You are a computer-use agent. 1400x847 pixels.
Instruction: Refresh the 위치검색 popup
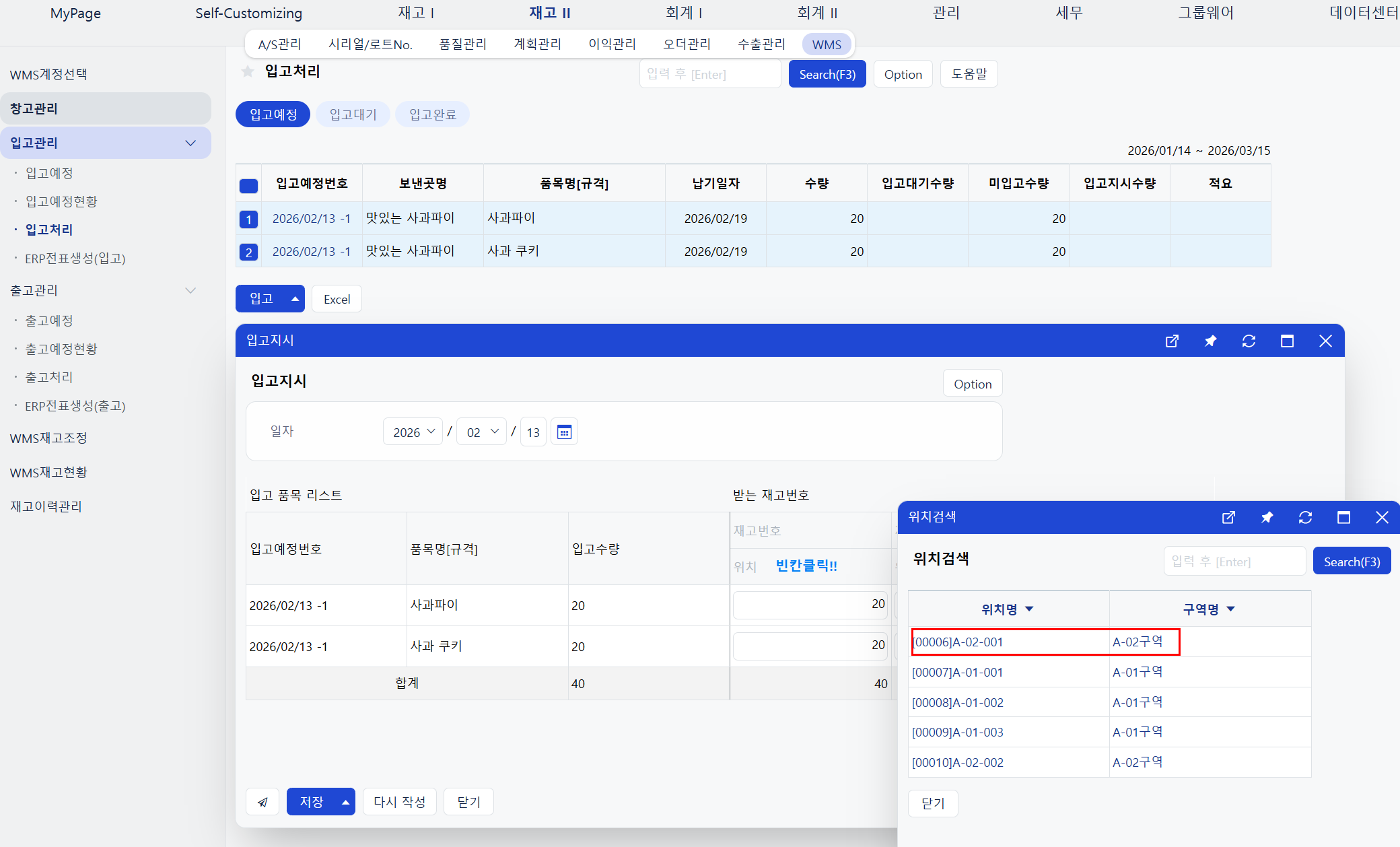click(1305, 517)
